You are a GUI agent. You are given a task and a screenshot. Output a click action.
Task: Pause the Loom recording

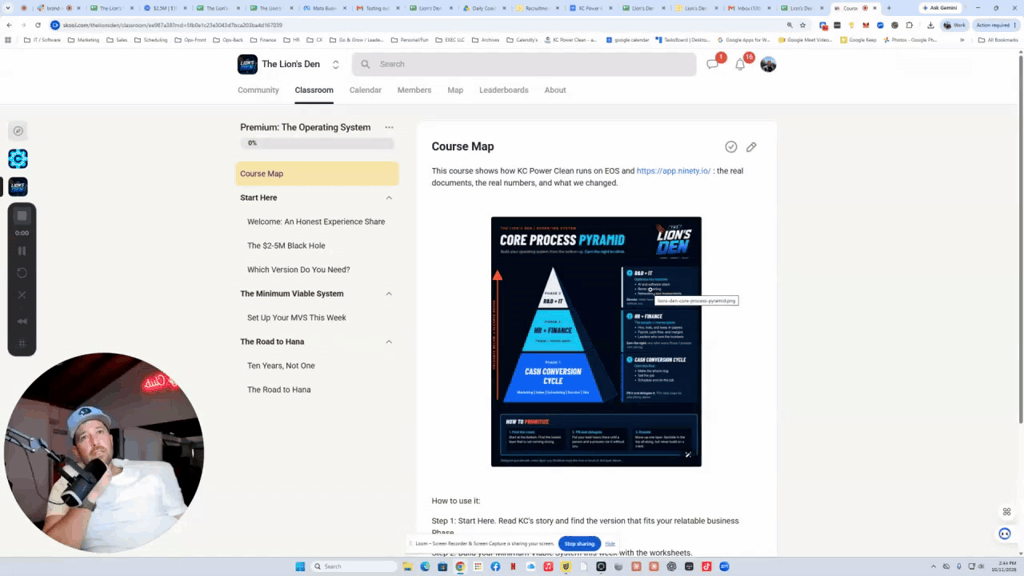(x=22, y=251)
